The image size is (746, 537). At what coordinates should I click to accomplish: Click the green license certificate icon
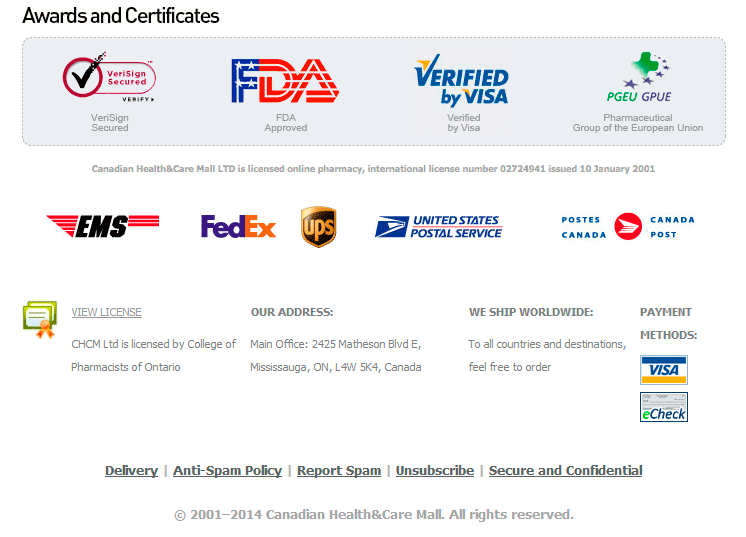tap(40, 318)
